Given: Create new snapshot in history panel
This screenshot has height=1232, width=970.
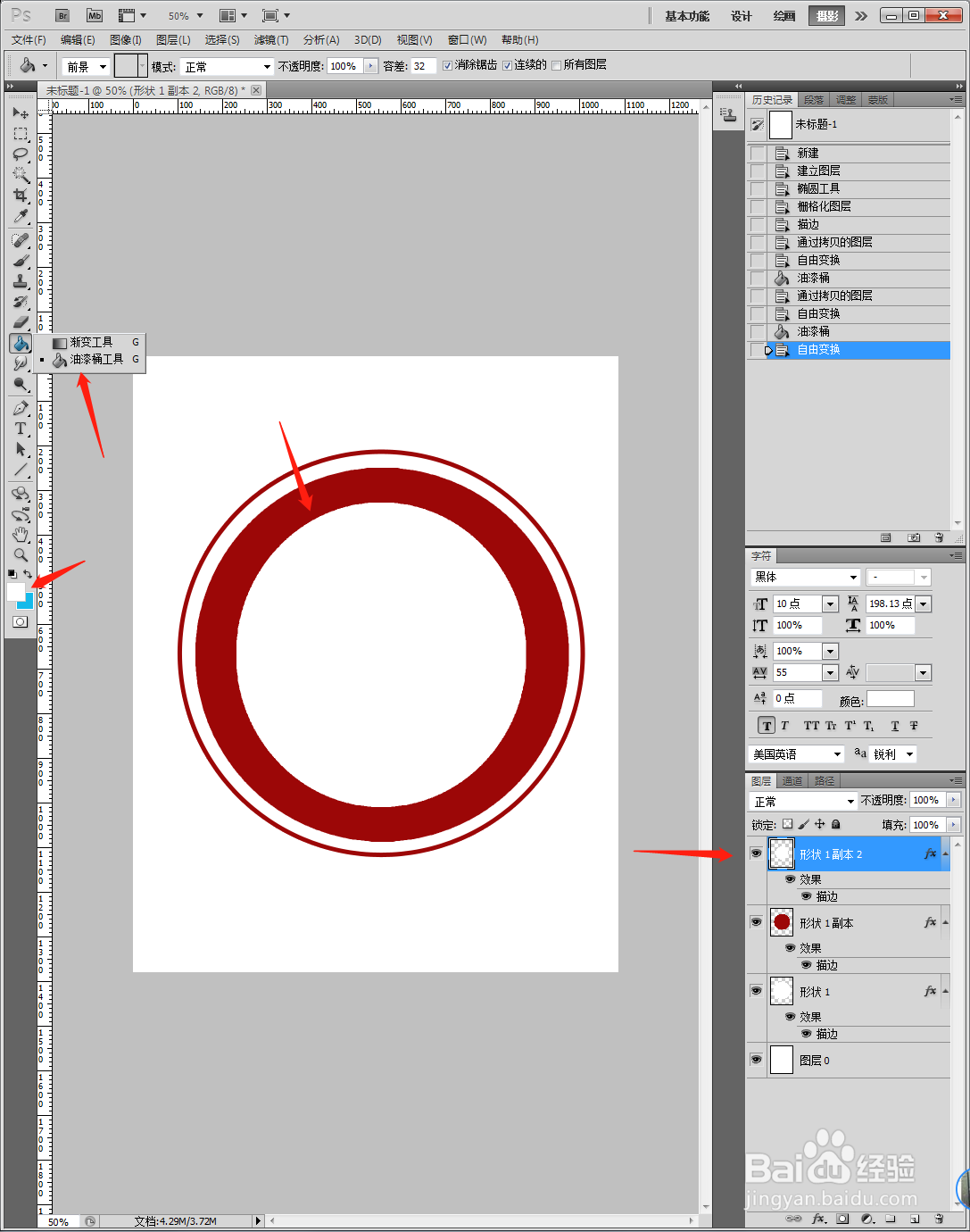Looking at the screenshot, I should 914,537.
